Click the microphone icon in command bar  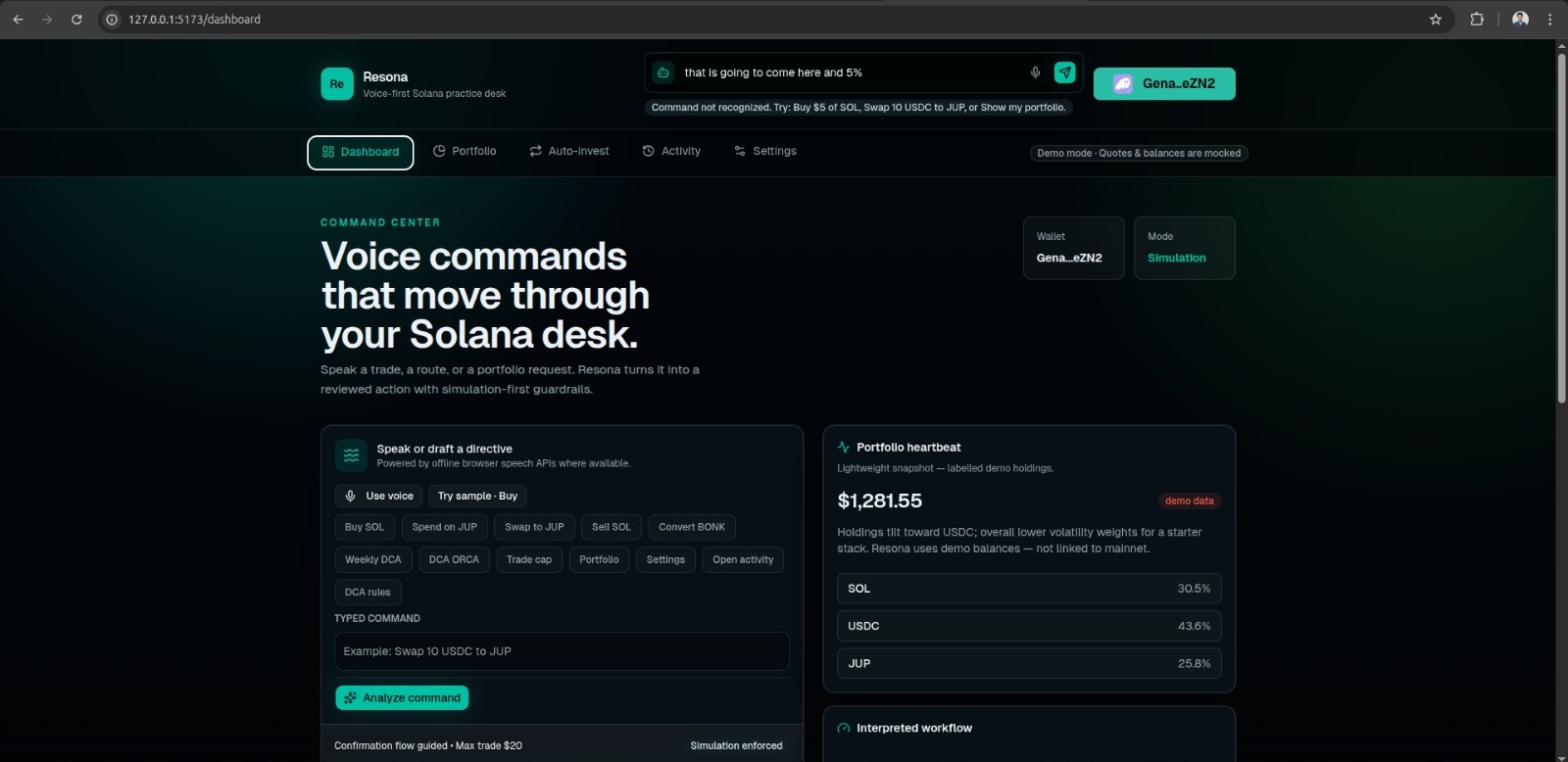pyautogui.click(x=1035, y=72)
